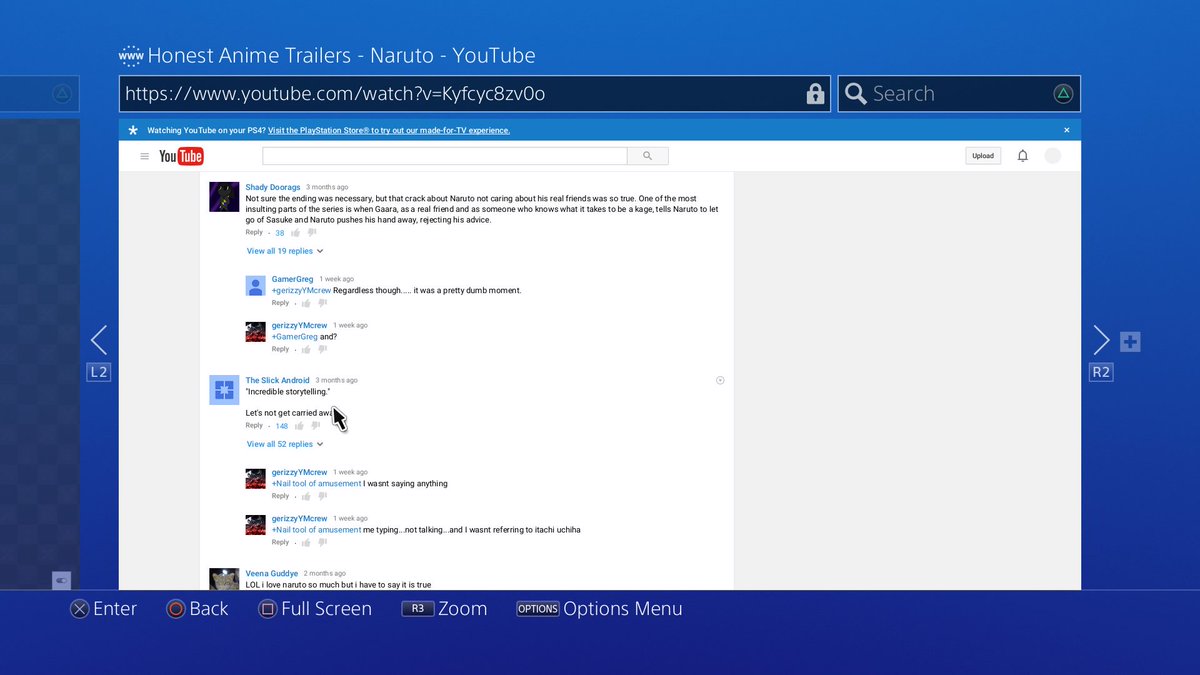
Task: Select the 'Full Screen' square button hint
Action: point(315,608)
